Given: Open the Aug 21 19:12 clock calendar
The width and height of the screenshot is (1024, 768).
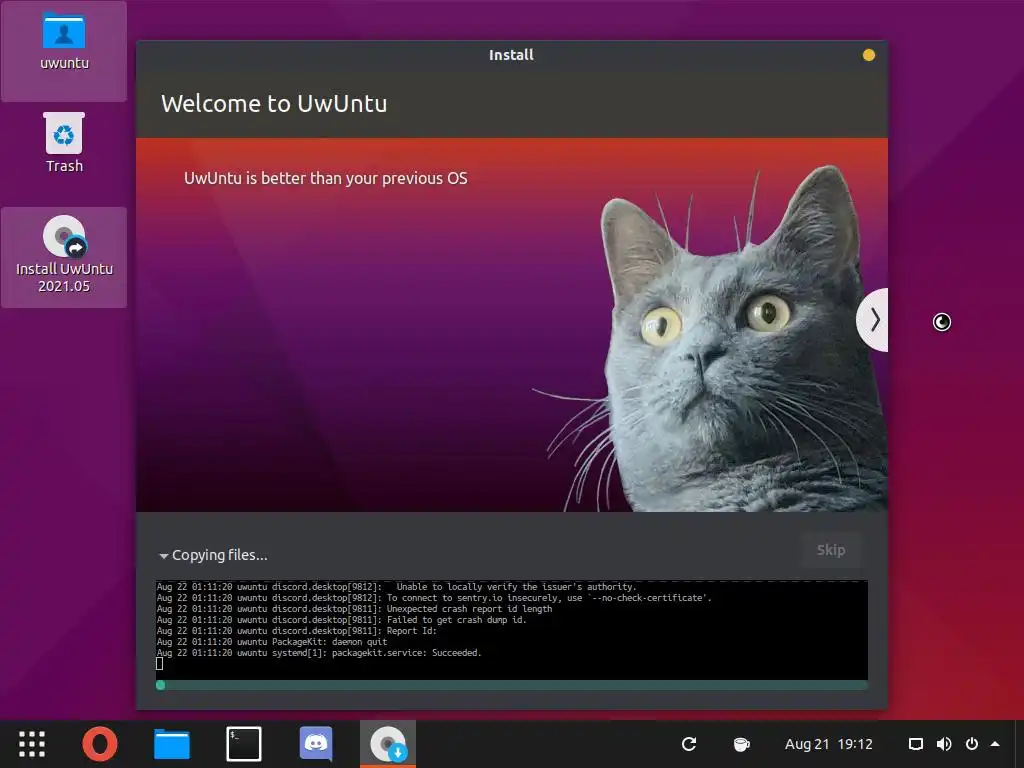Looking at the screenshot, I should (828, 744).
